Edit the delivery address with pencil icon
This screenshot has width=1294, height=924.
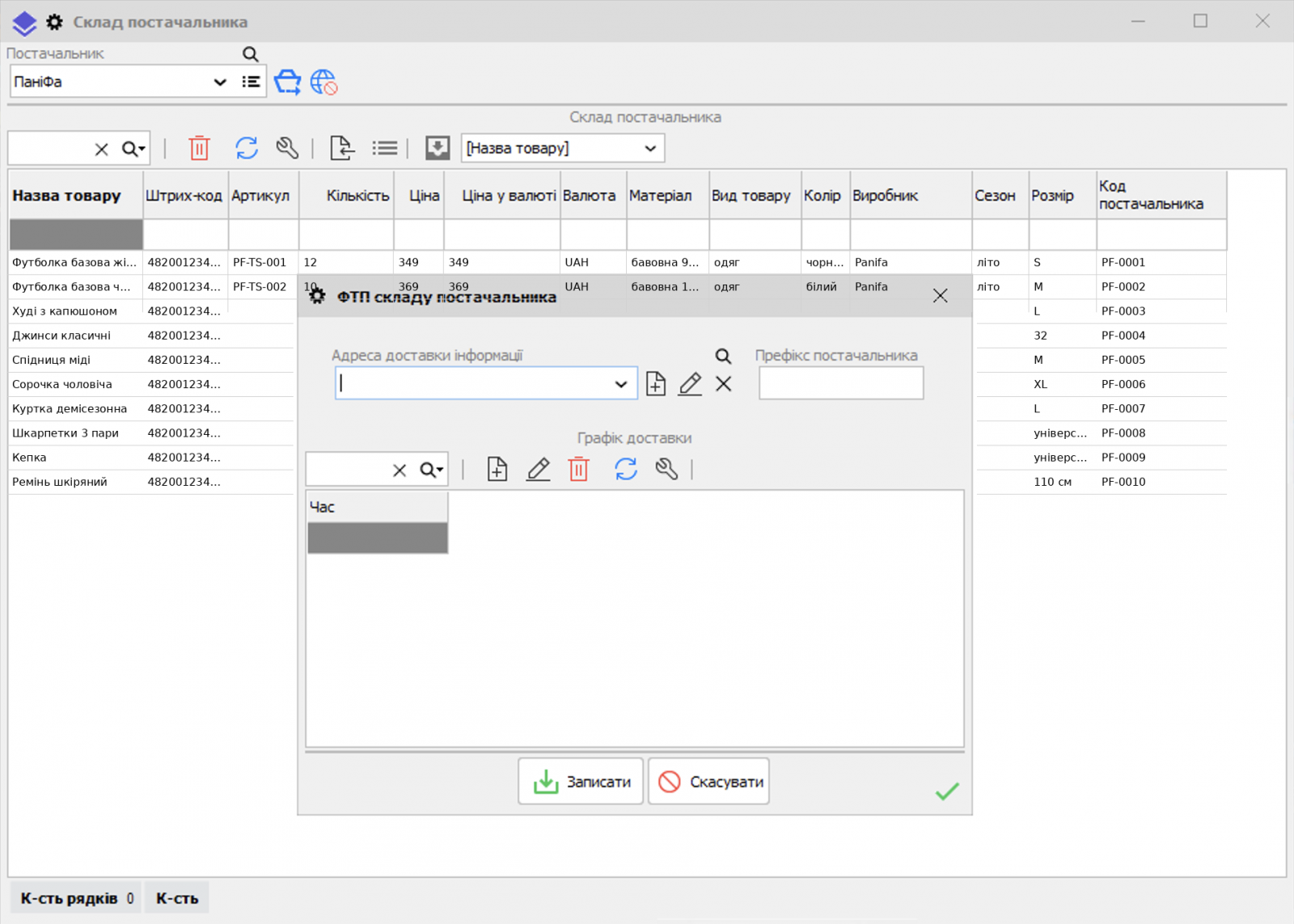[690, 384]
